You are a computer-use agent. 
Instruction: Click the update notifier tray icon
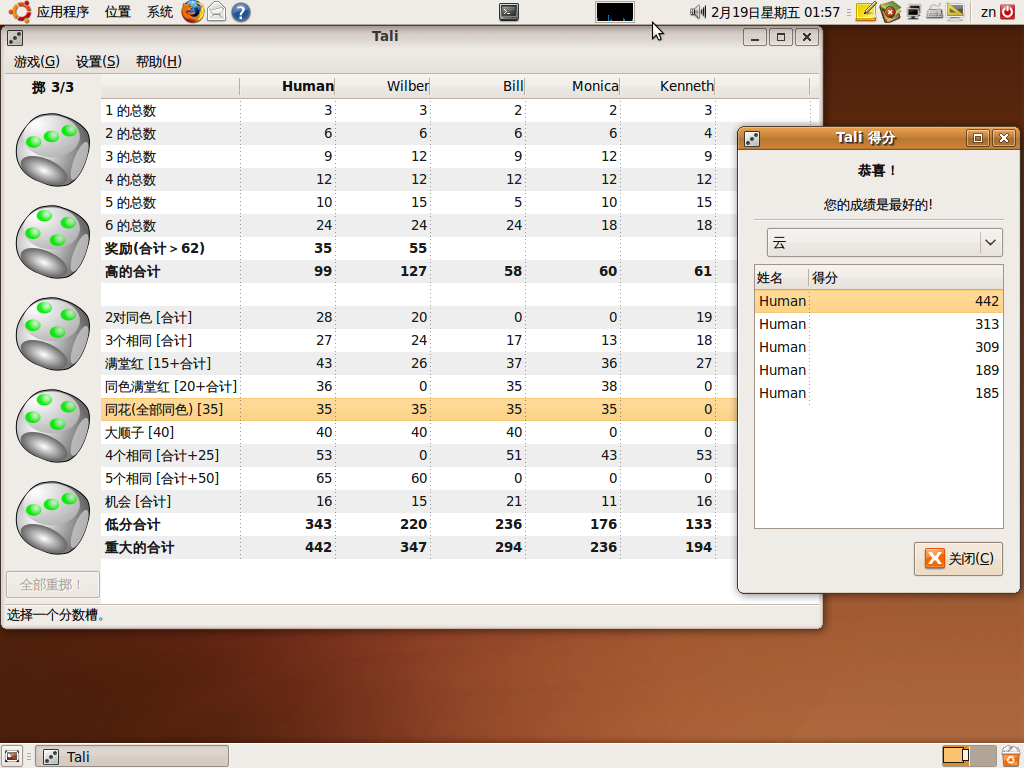coord(889,12)
